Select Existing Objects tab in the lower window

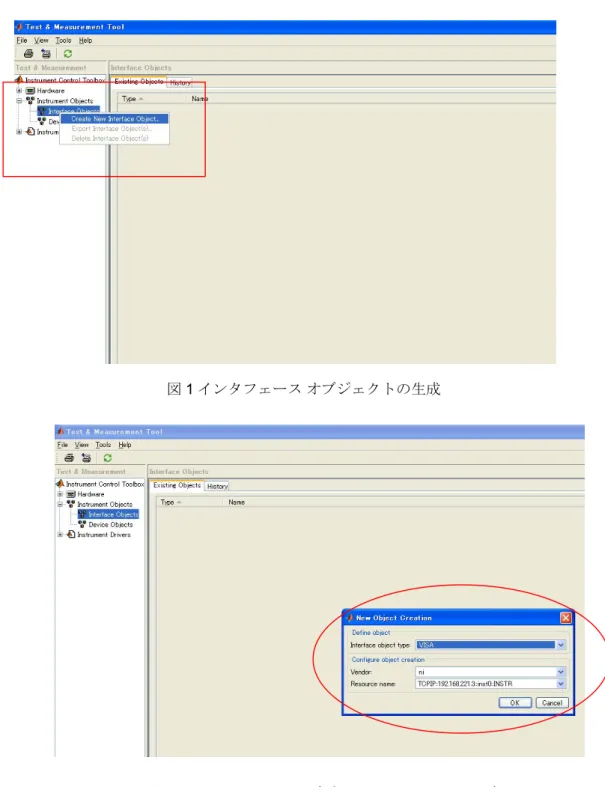point(177,485)
